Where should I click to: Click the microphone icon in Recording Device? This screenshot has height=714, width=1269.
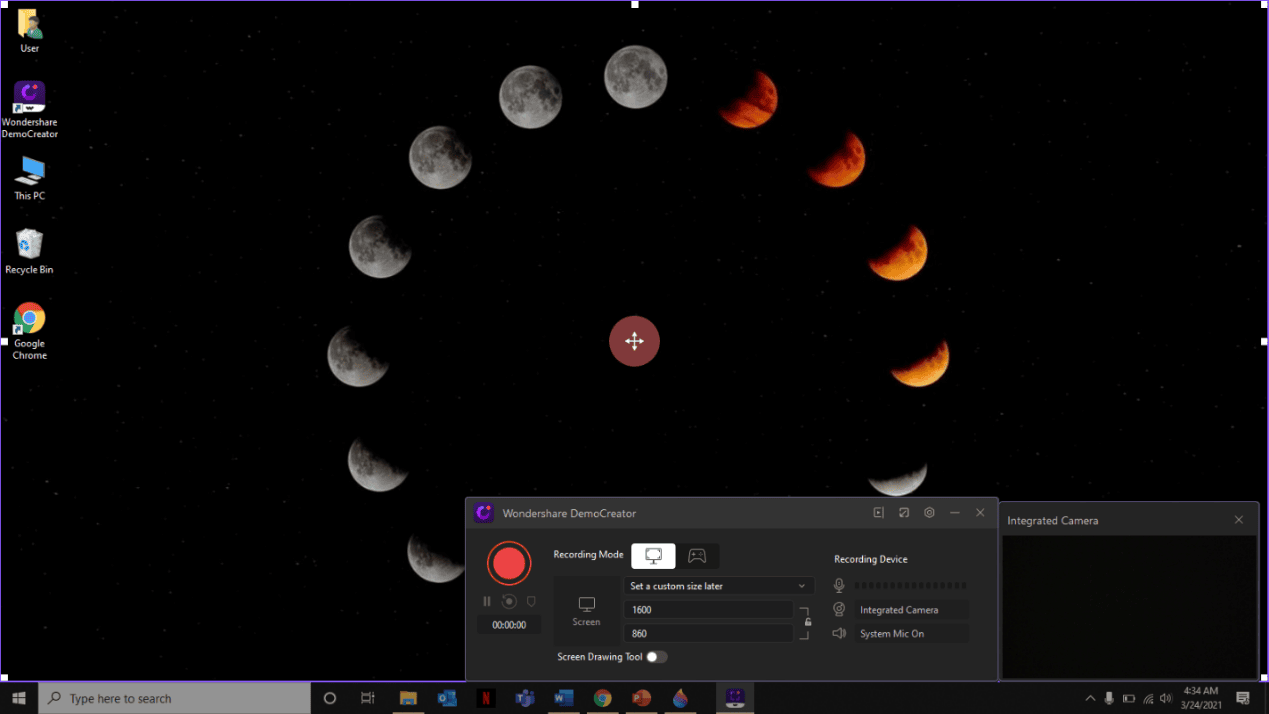[x=839, y=586]
